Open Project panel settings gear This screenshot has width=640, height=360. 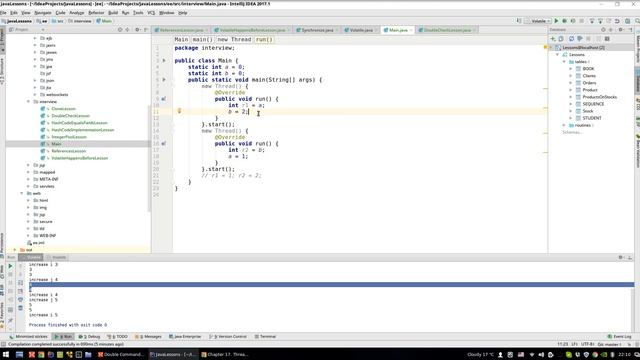click(x=137, y=30)
